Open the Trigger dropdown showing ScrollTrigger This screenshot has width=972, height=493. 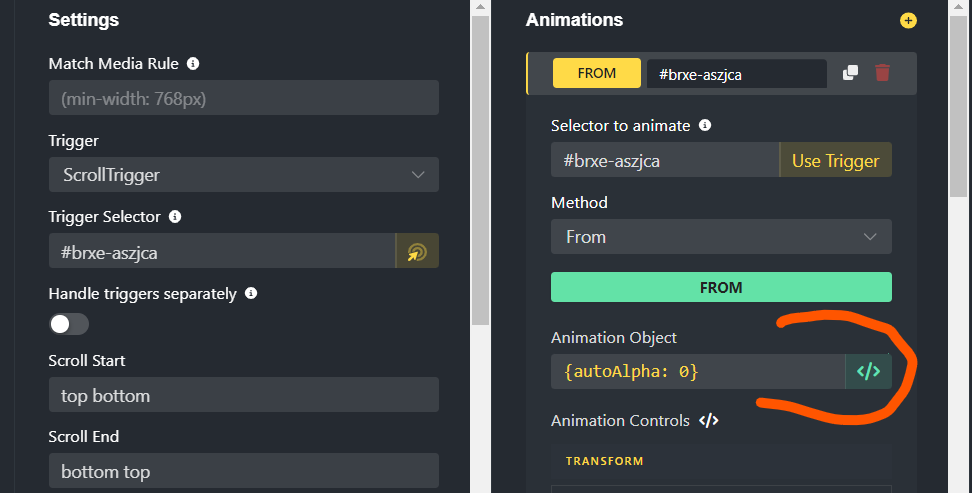[243, 175]
